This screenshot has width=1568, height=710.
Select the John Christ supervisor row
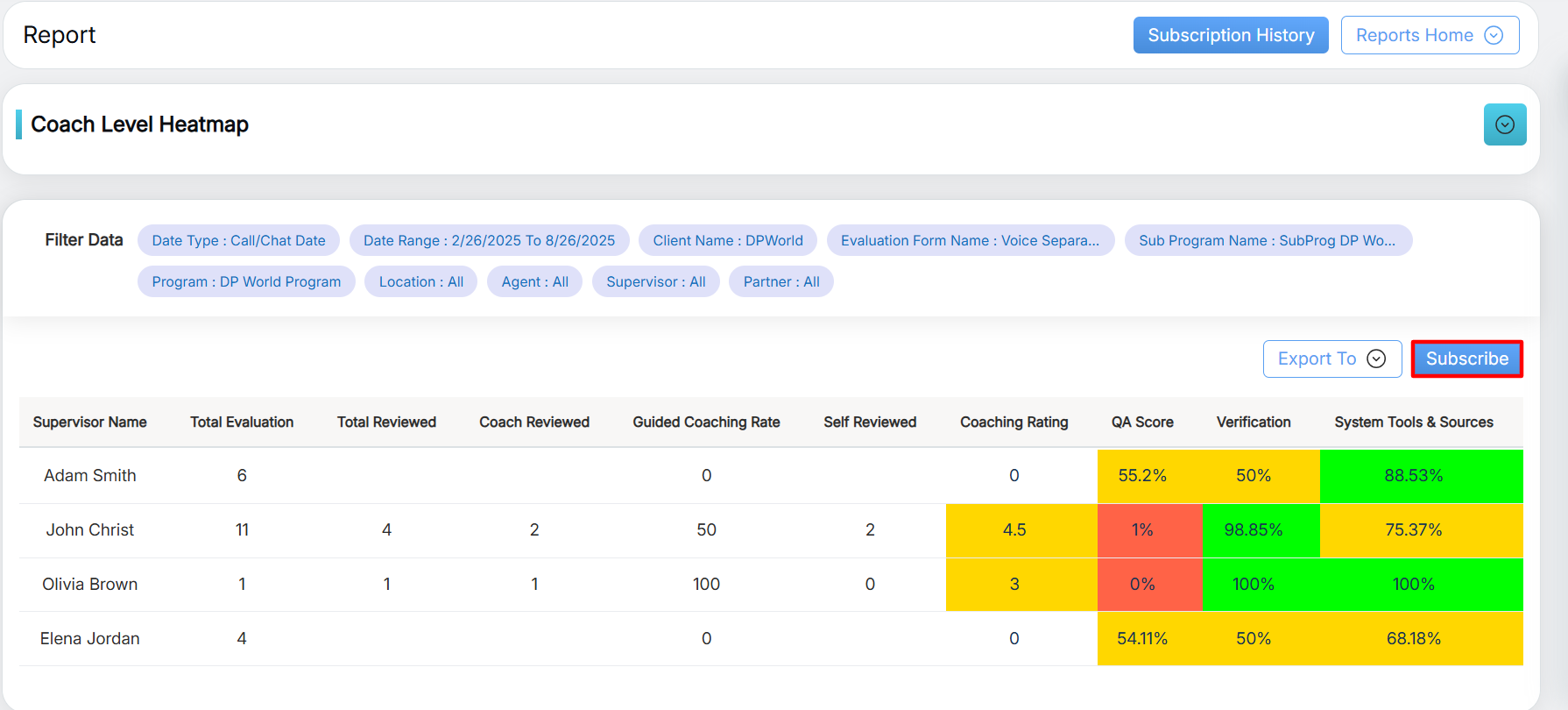pyautogui.click(x=90, y=529)
